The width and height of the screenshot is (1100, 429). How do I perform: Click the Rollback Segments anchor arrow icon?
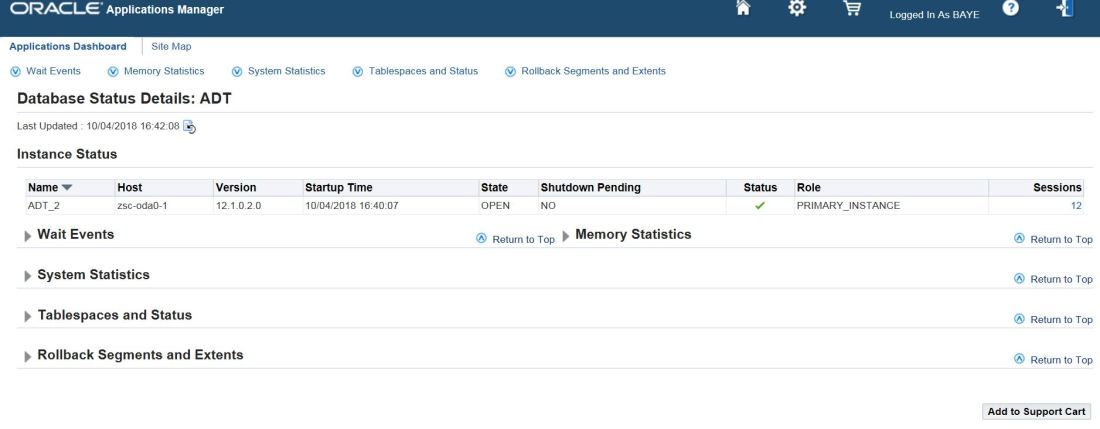510,71
